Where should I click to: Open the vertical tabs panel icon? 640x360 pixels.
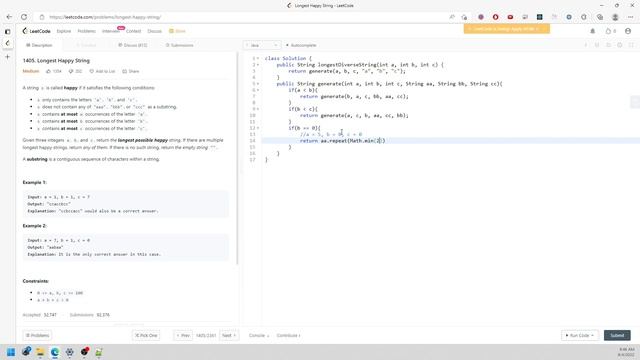[7, 31]
